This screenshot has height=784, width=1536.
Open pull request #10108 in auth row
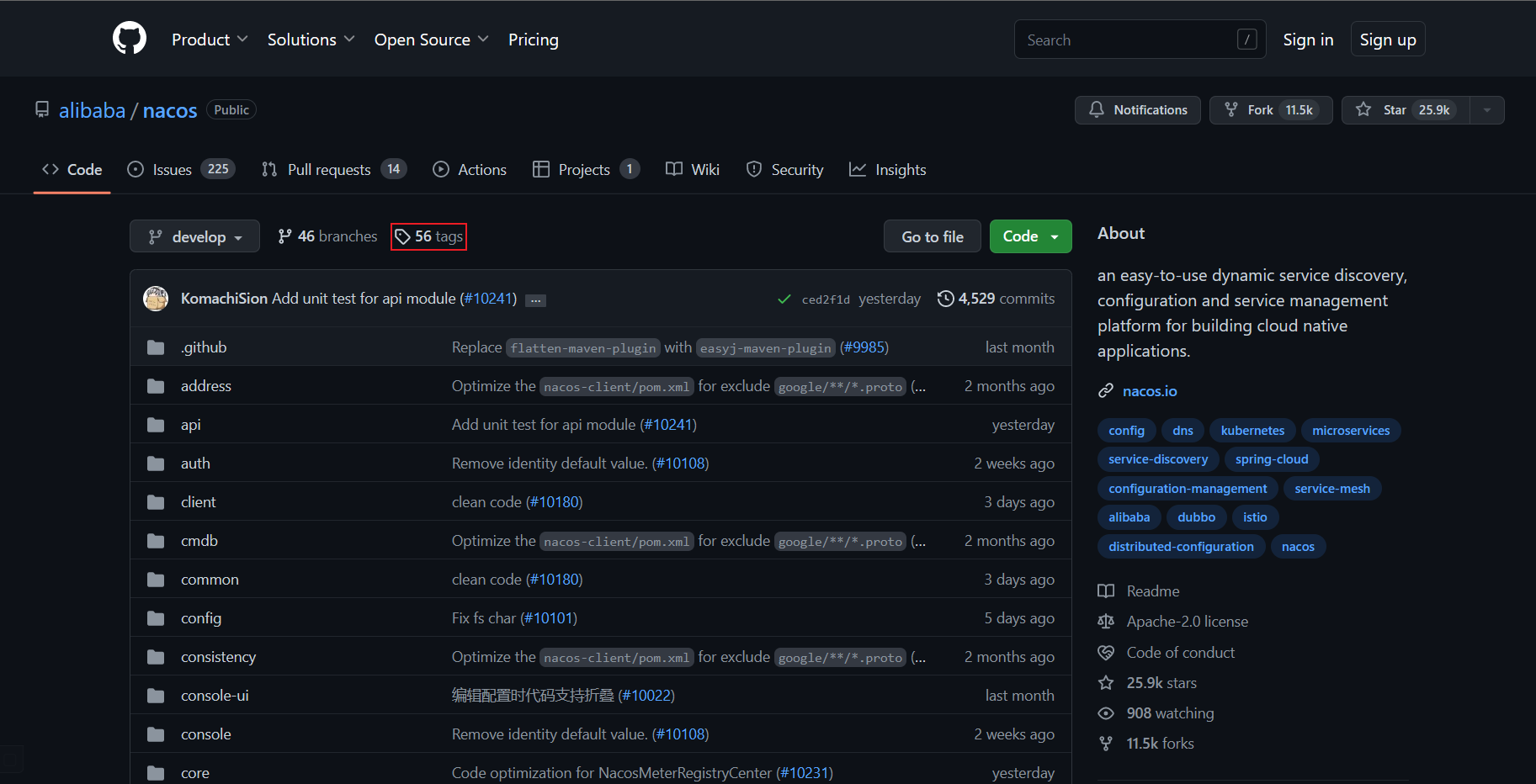pos(681,464)
